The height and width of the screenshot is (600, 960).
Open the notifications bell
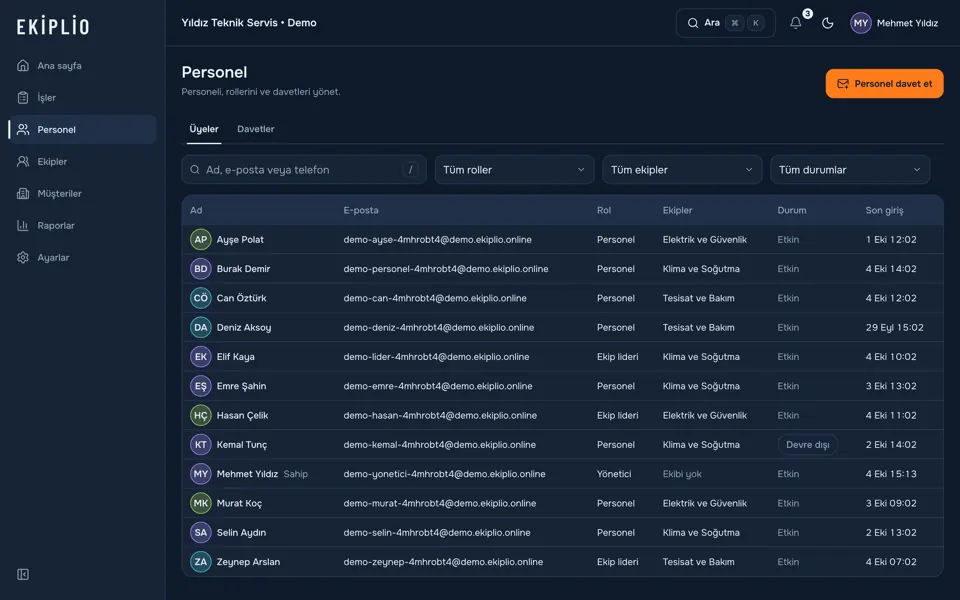[795, 23]
